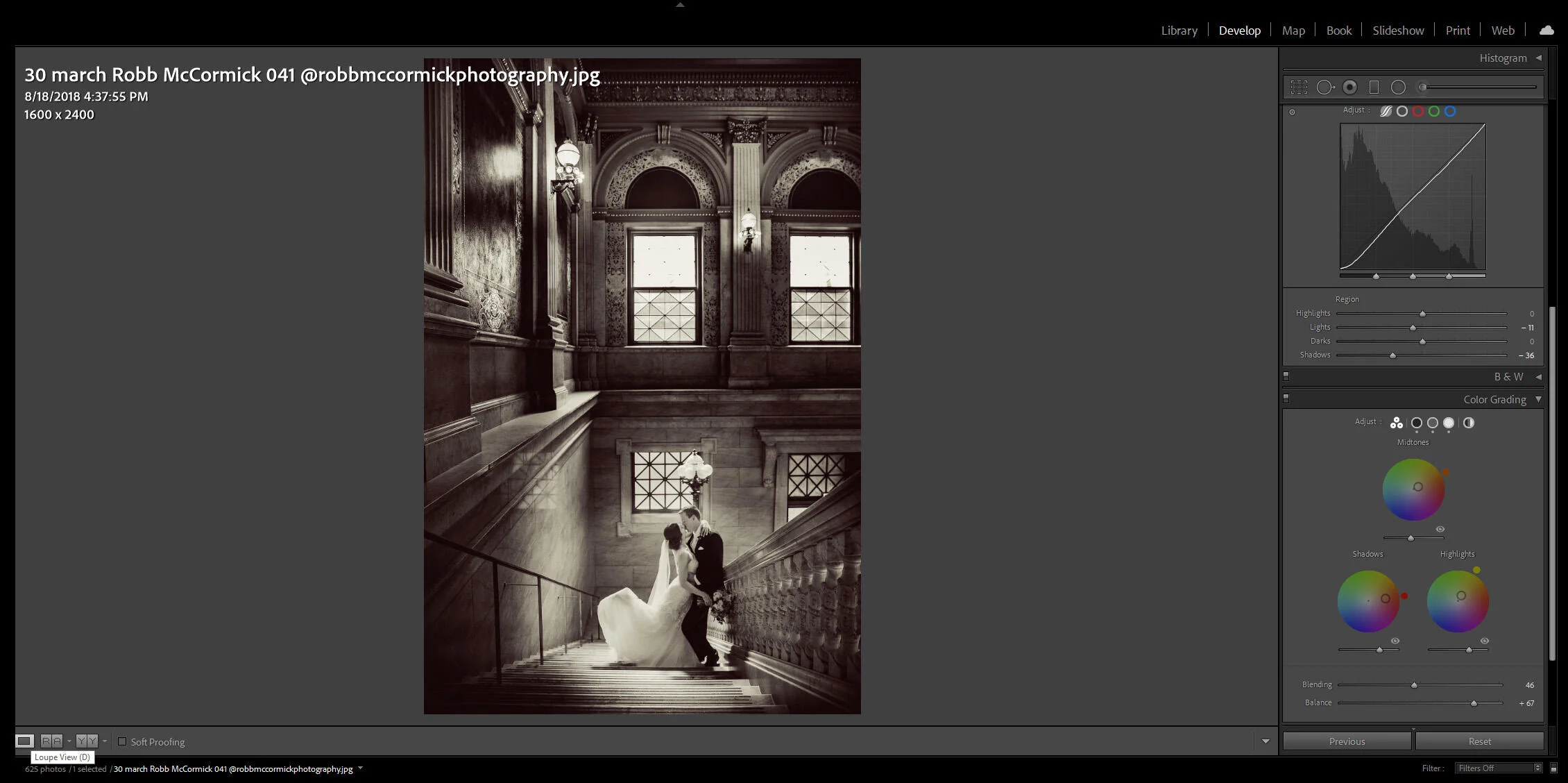
Task: Click the Reset button
Action: [1478, 741]
